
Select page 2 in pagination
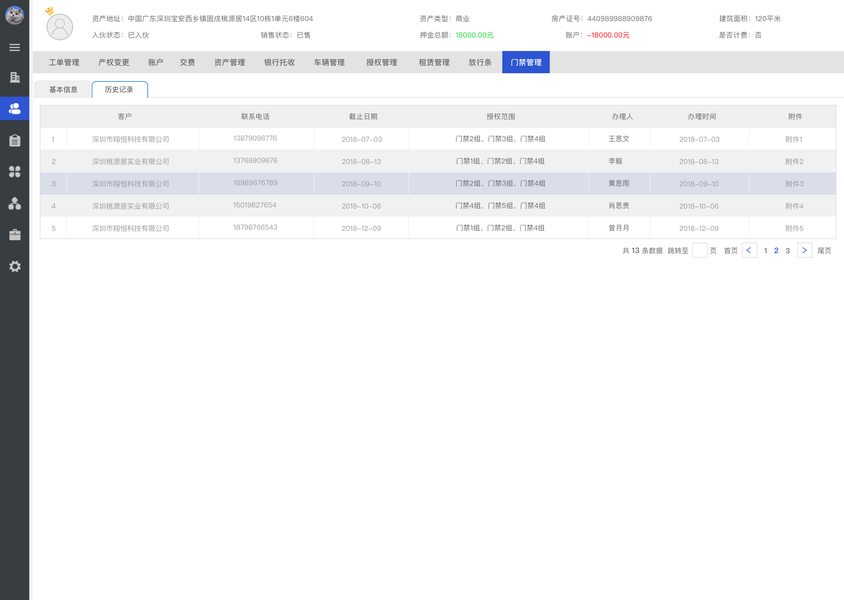click(776, 251)
